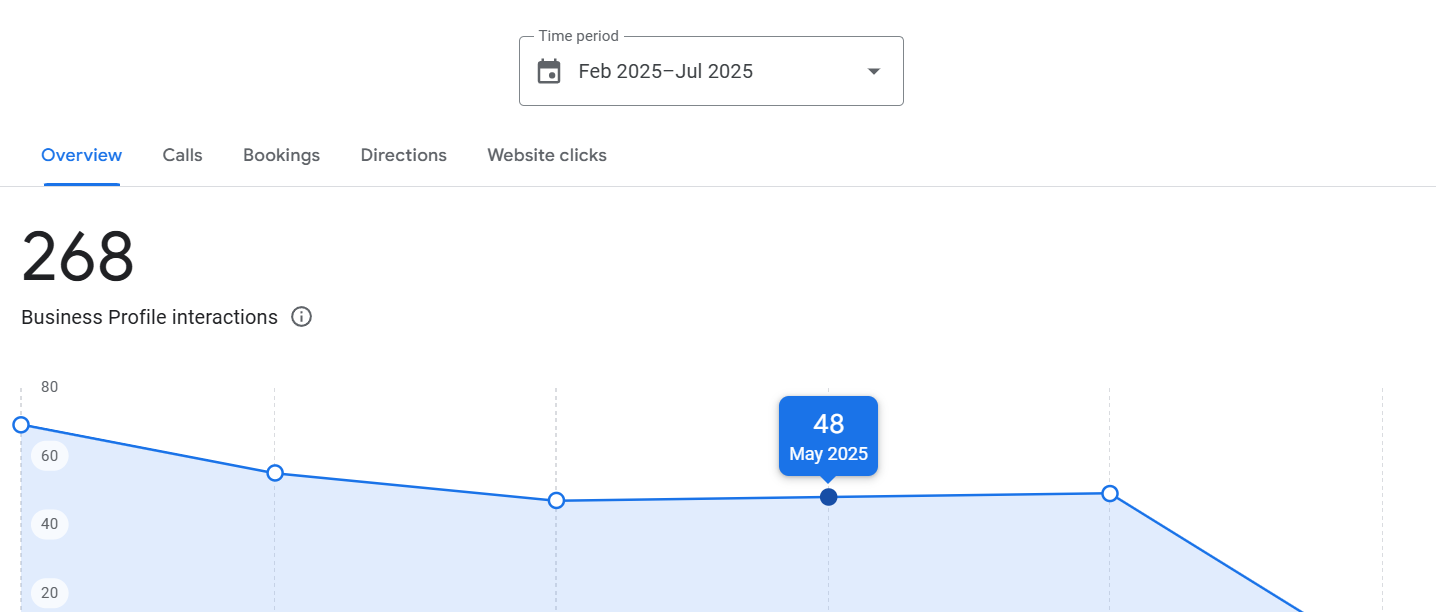Select the data point just before May 2025
1436x612 pixels.
tap(557, 500)
